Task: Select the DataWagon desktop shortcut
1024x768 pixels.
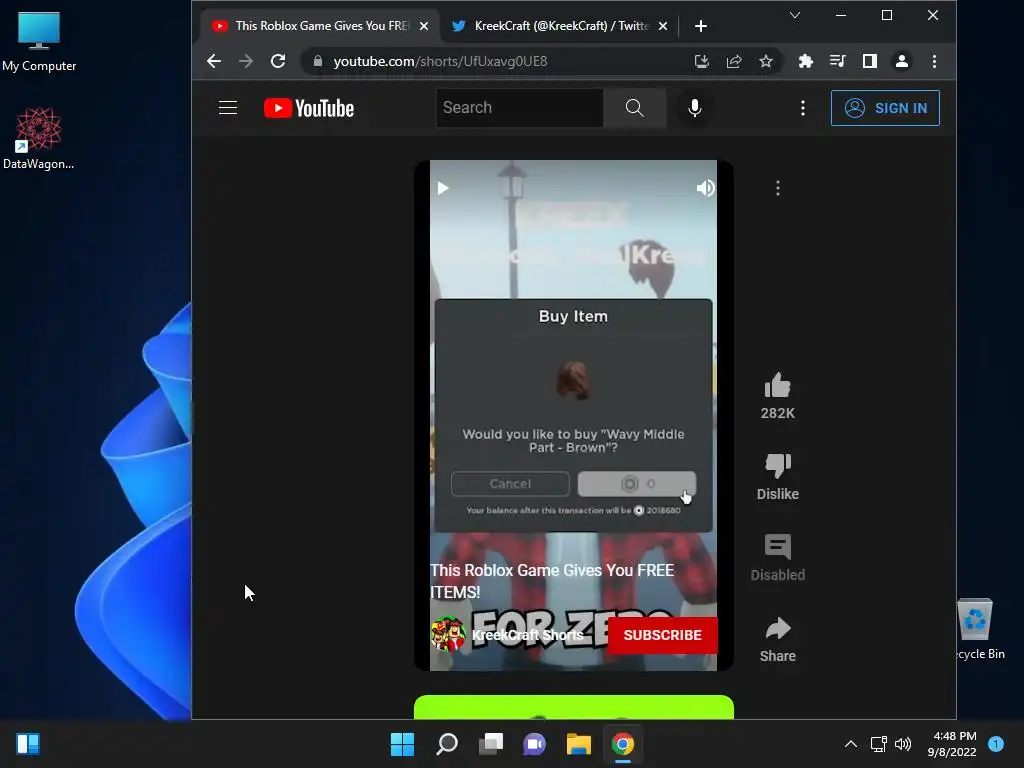Action: tap(39, 138)
